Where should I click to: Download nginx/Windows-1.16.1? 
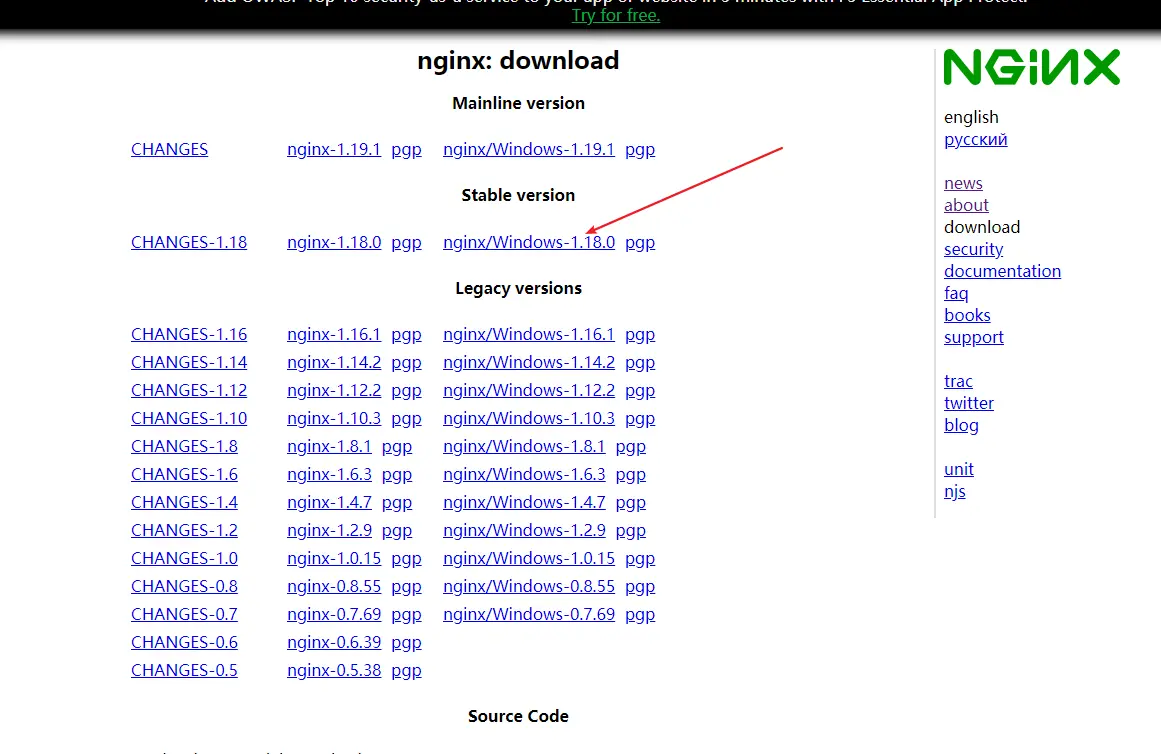[529, 334]
